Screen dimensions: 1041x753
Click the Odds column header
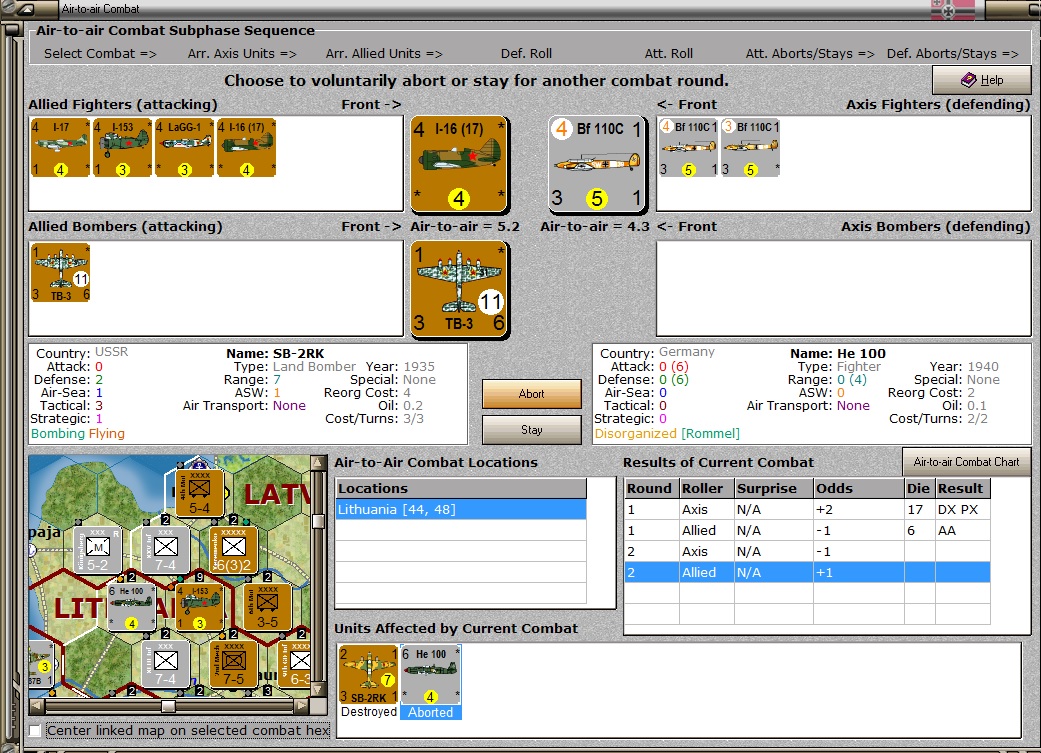click(860, 489)
